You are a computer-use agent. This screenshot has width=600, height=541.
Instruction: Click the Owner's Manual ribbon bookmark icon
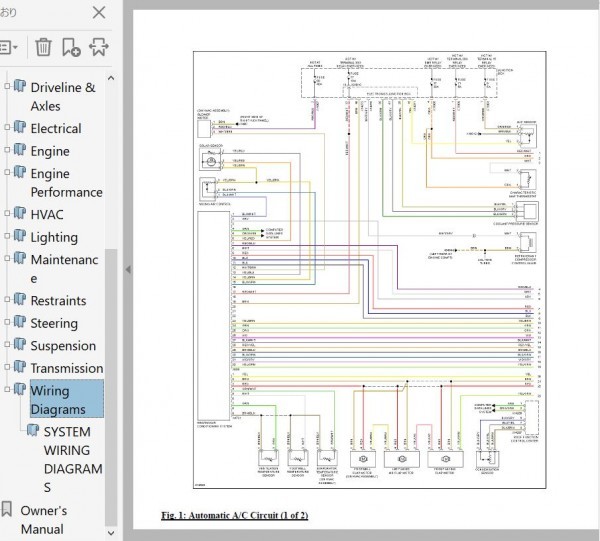coord(7,509)
